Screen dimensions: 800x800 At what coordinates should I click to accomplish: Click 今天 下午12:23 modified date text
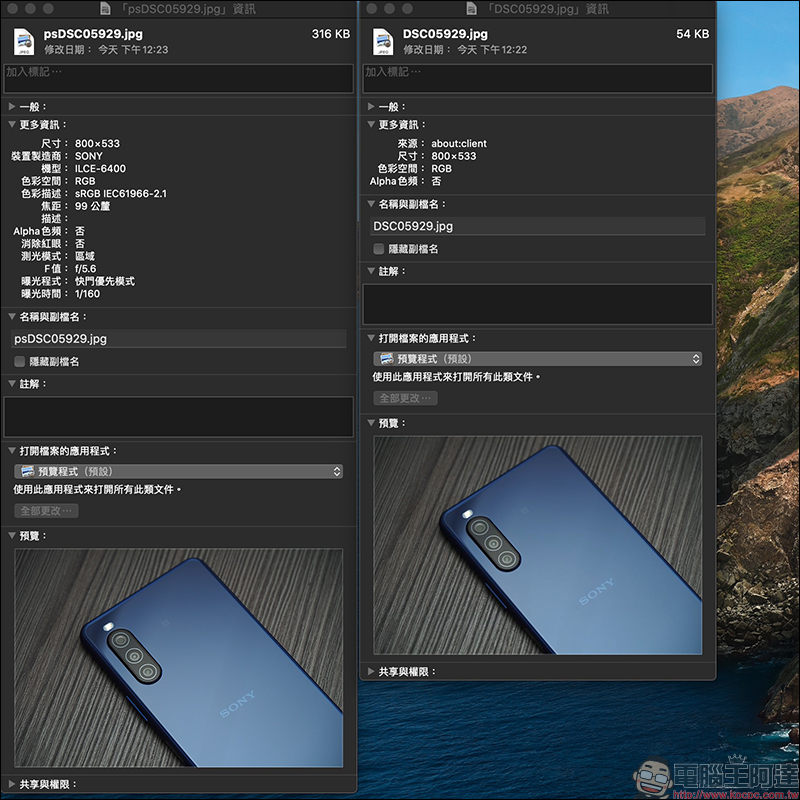pos(133,49)
